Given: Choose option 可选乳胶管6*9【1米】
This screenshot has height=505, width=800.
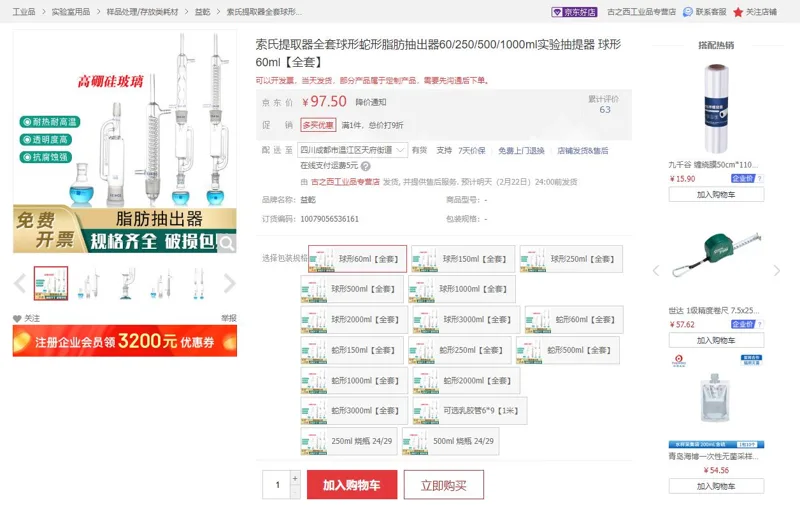Looking at the screenshot, I should 469,411.
